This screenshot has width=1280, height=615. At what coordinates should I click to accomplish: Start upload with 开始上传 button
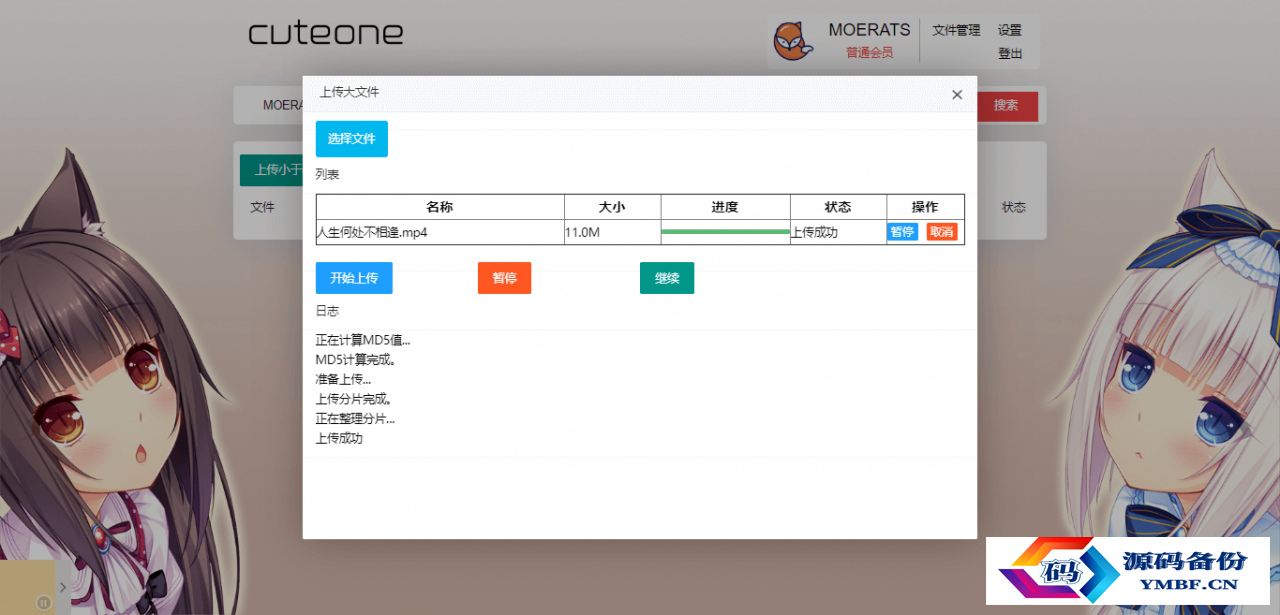(354, 278)
